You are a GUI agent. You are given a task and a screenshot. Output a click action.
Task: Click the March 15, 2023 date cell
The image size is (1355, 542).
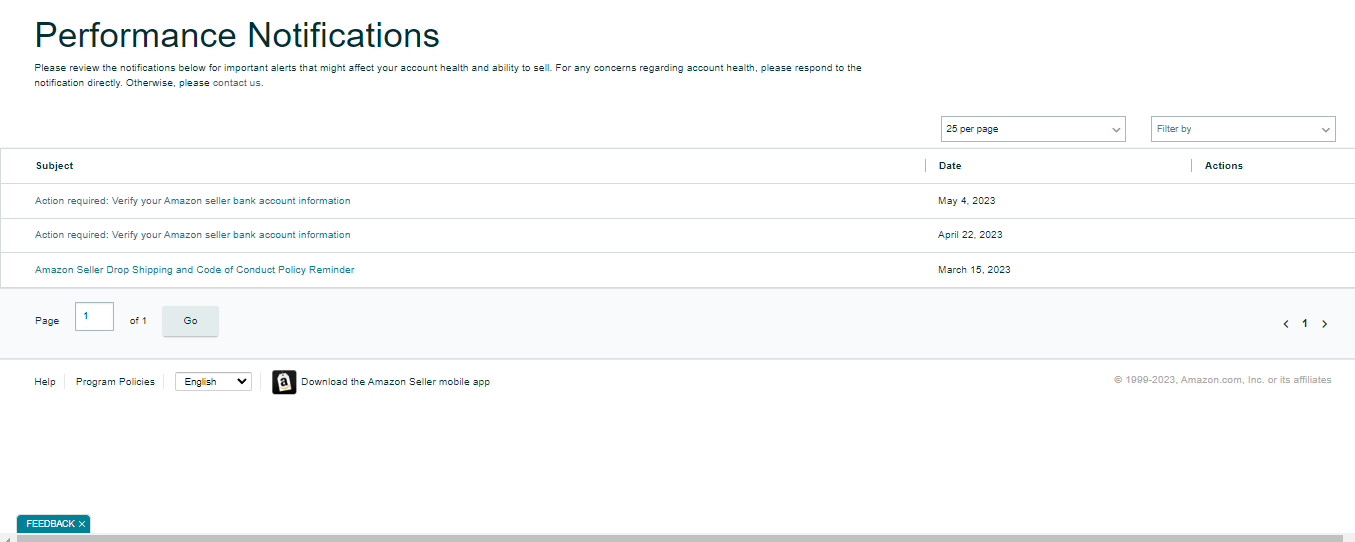(x=974, y=270)
